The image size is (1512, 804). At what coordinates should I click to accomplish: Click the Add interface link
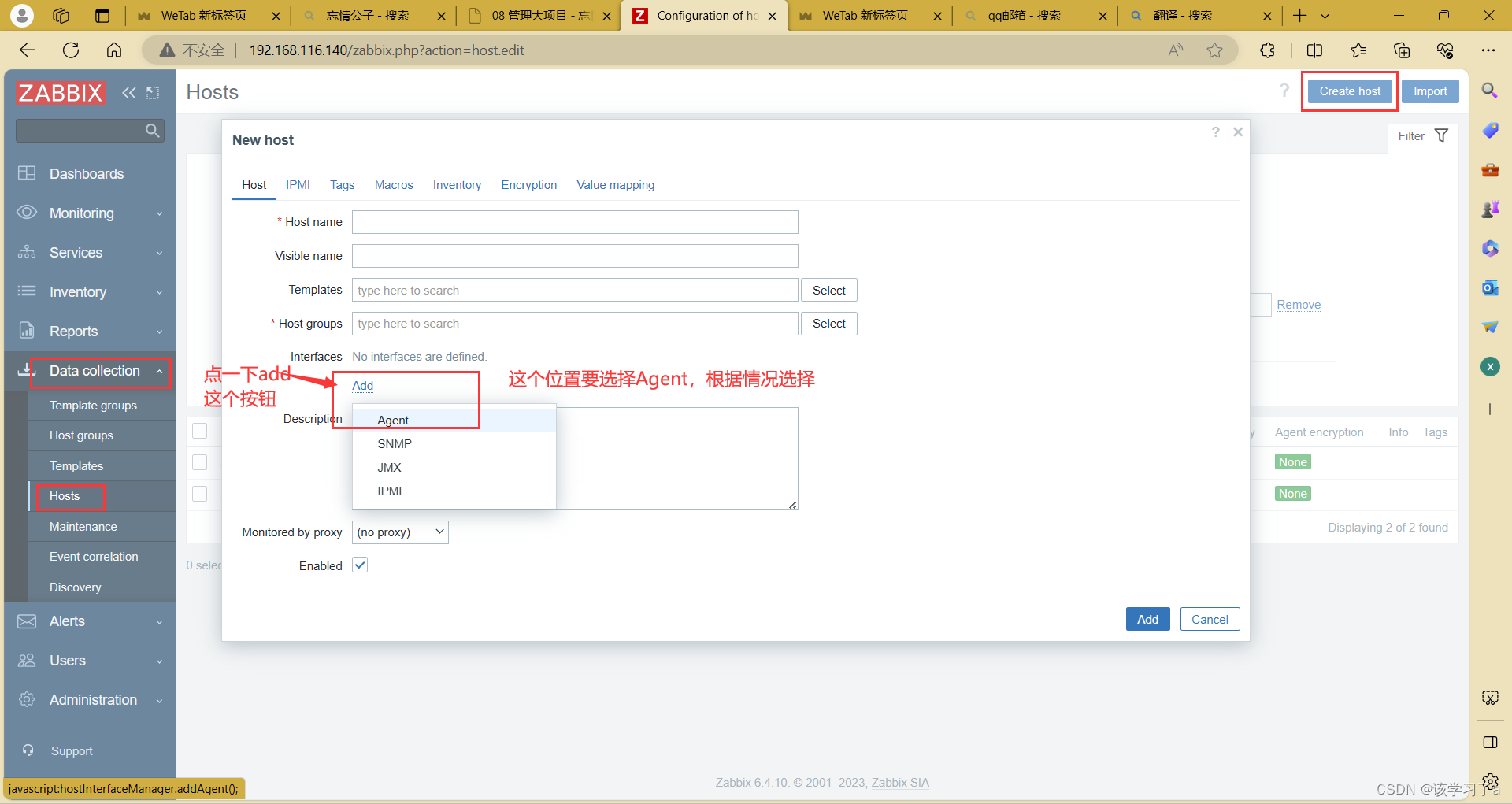[x=362, y=386]
